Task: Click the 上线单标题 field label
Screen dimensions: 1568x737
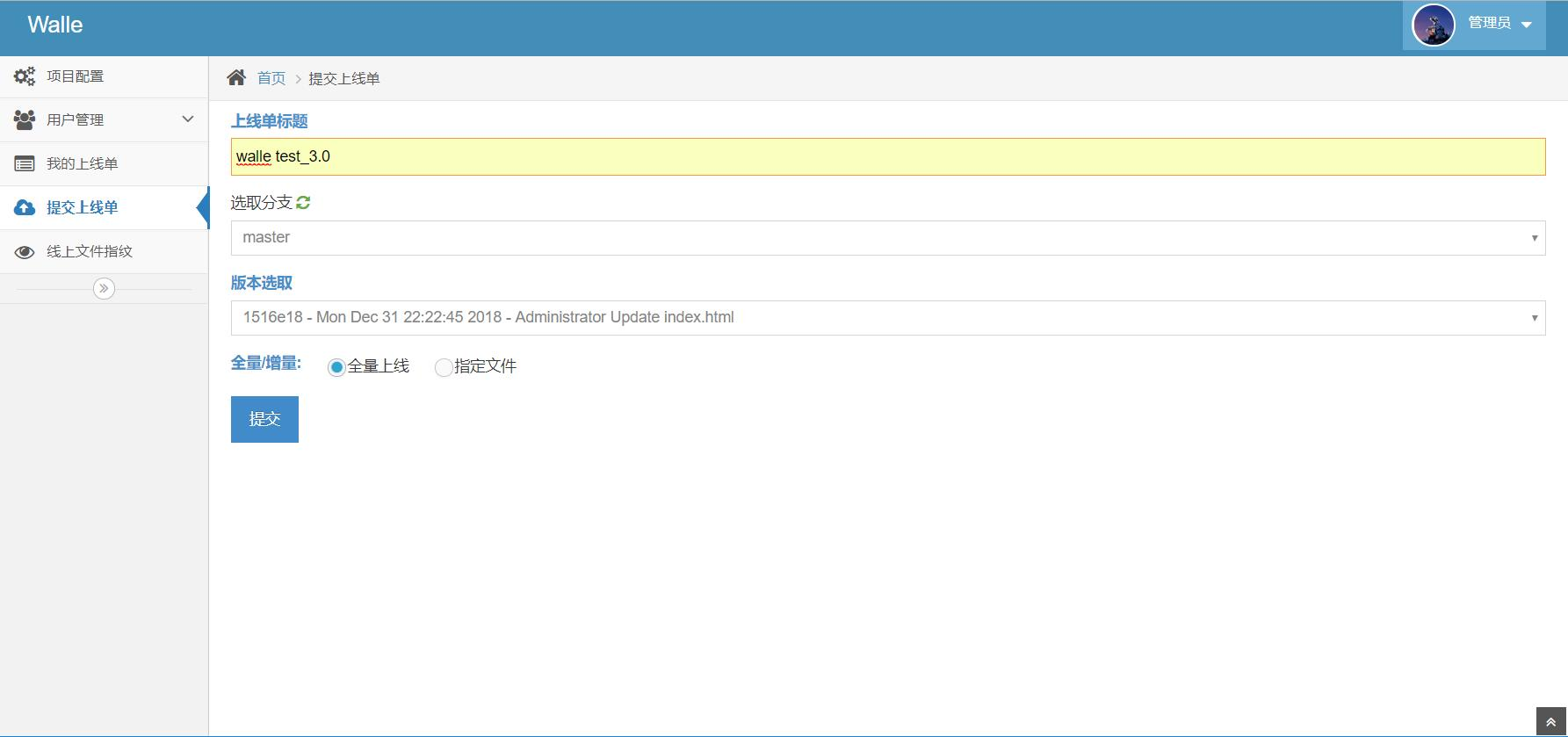Action: point(269,121)
